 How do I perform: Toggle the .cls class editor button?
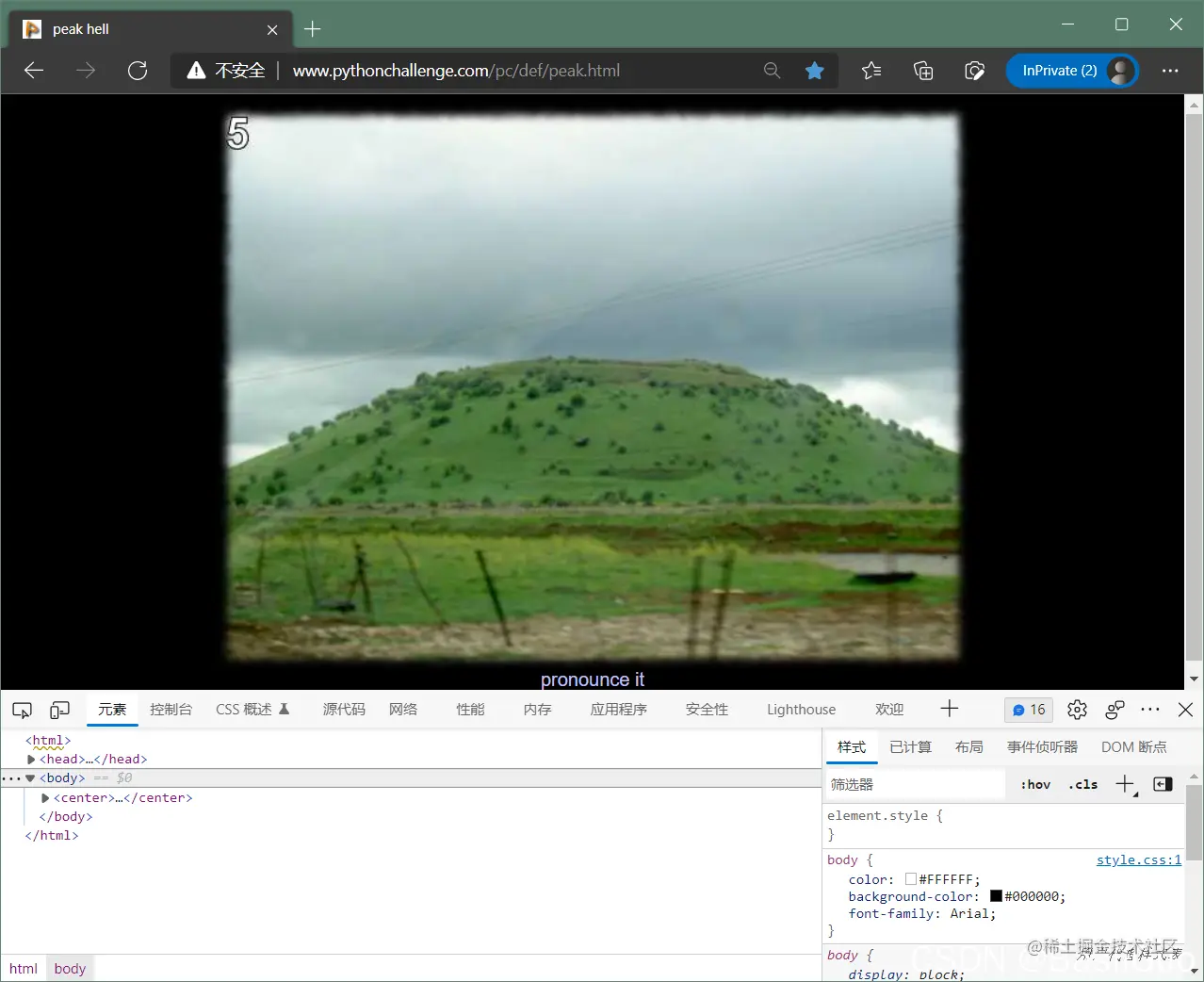[x=1083, y=785]
